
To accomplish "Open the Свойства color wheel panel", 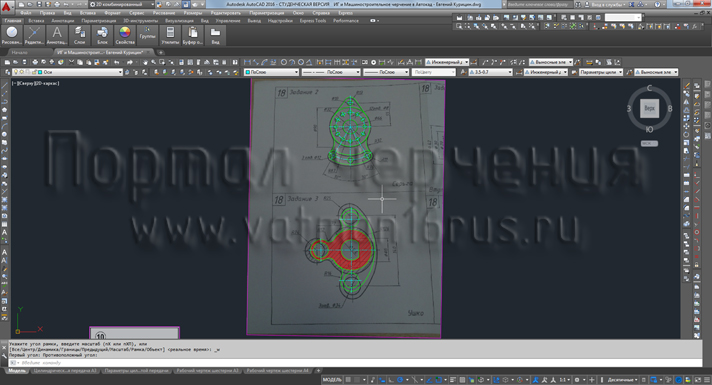I will tap(125, 35).
